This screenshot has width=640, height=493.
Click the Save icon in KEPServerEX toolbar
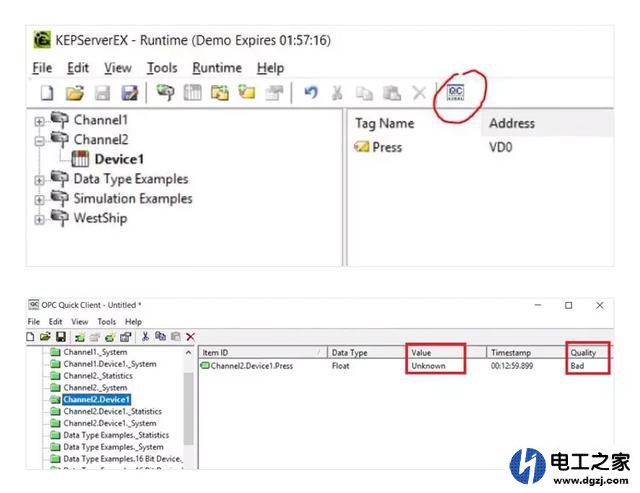click(102, 93)
